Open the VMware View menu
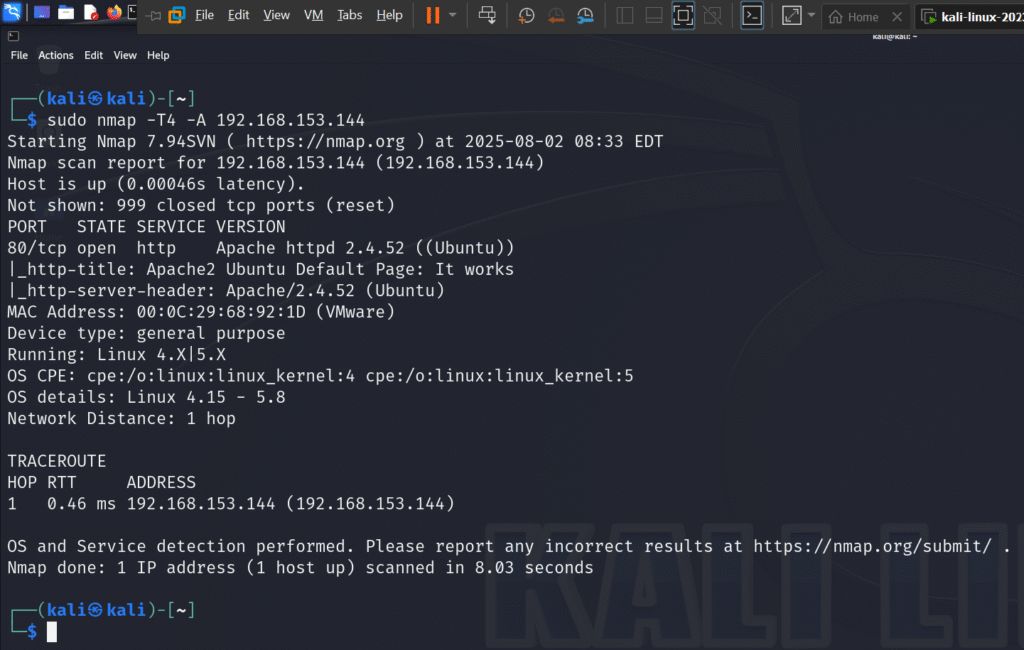 [276, 15]
